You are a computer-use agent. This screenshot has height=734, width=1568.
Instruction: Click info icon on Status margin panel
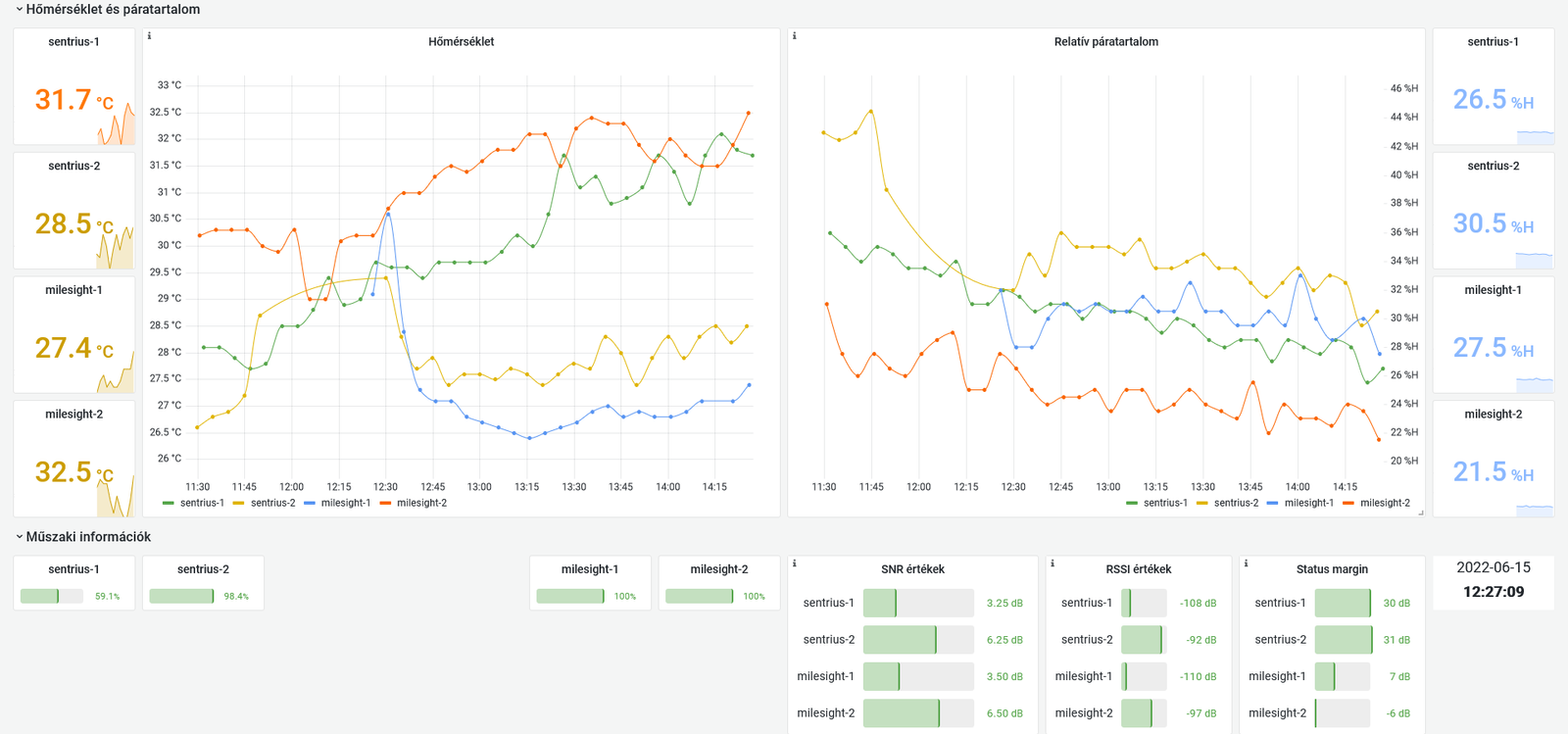pos(1246,563)
